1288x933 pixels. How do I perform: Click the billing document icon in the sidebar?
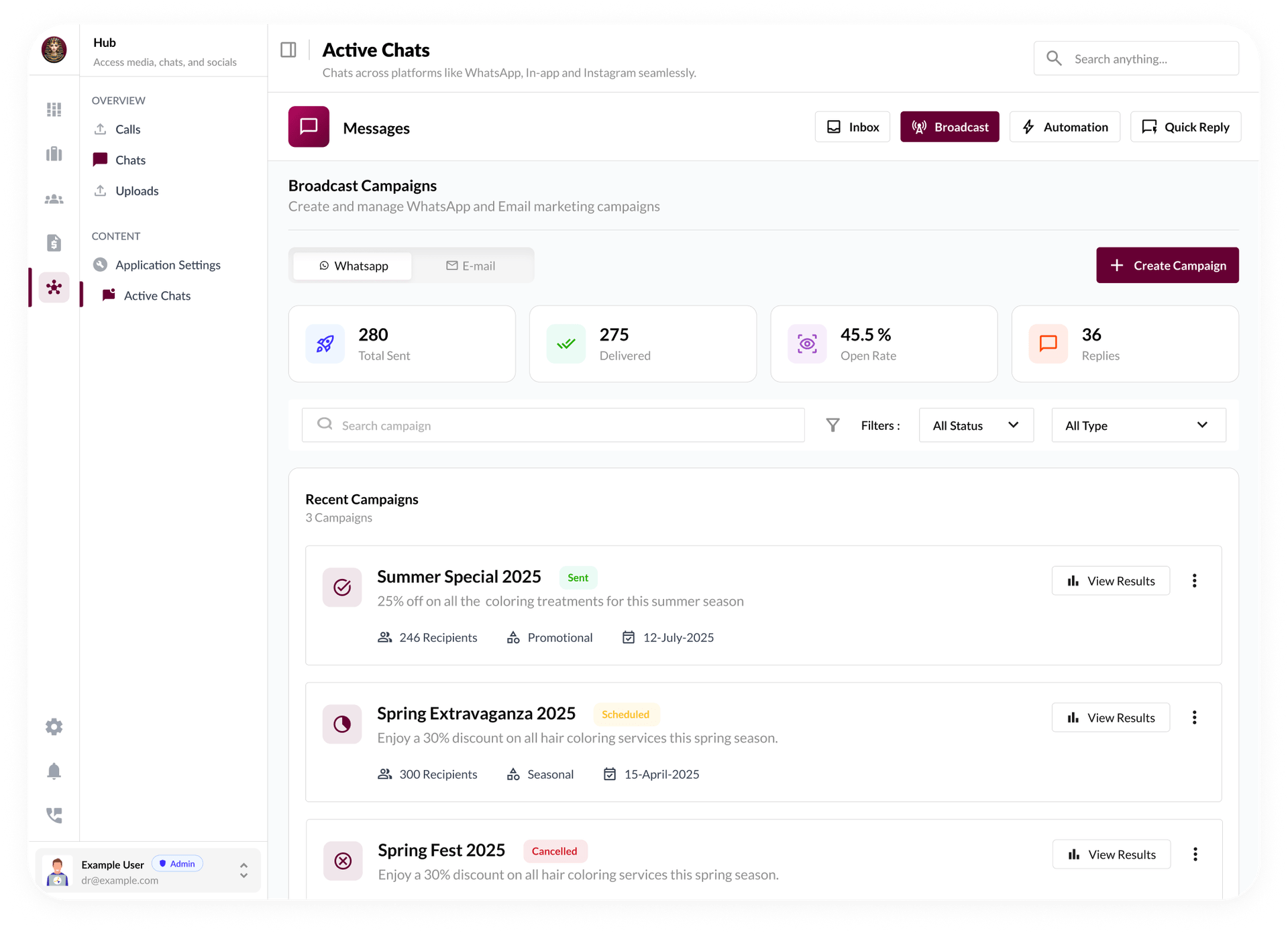[54, 243]
